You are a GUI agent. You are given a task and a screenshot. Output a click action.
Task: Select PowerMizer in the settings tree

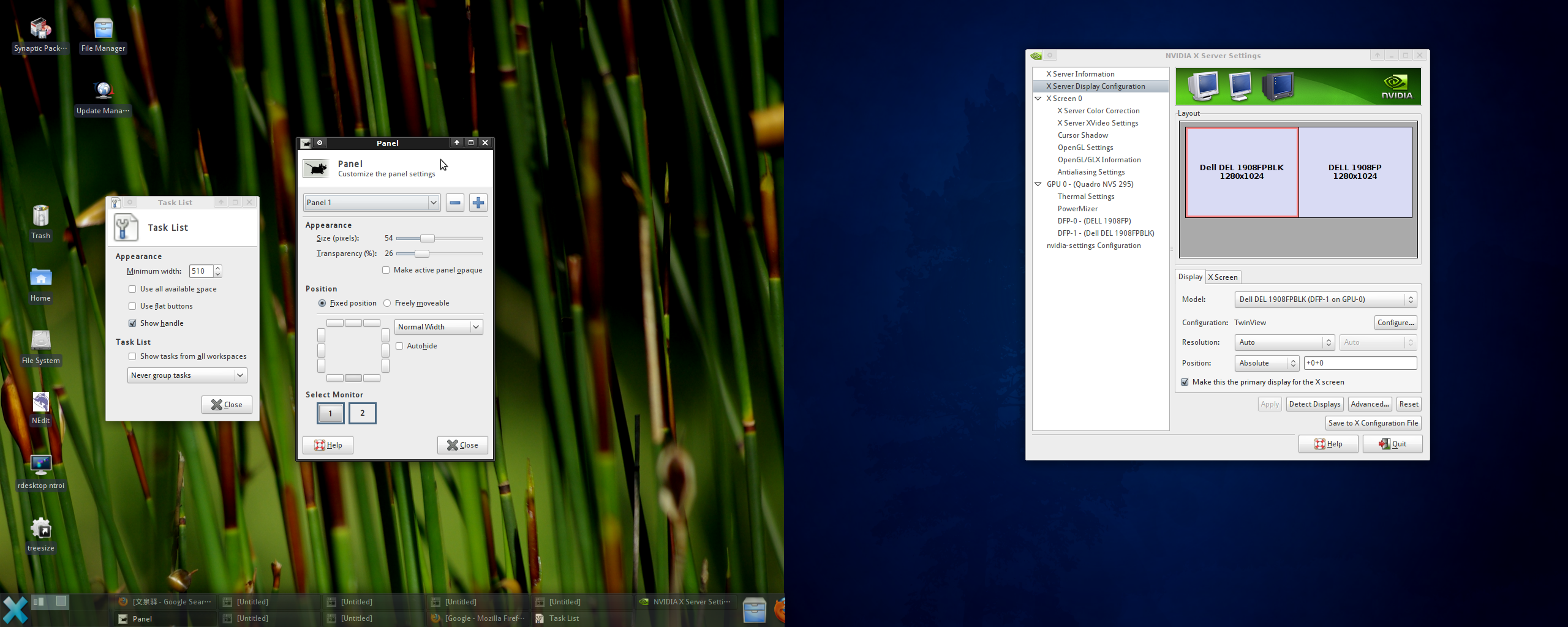pos(1077,209)
